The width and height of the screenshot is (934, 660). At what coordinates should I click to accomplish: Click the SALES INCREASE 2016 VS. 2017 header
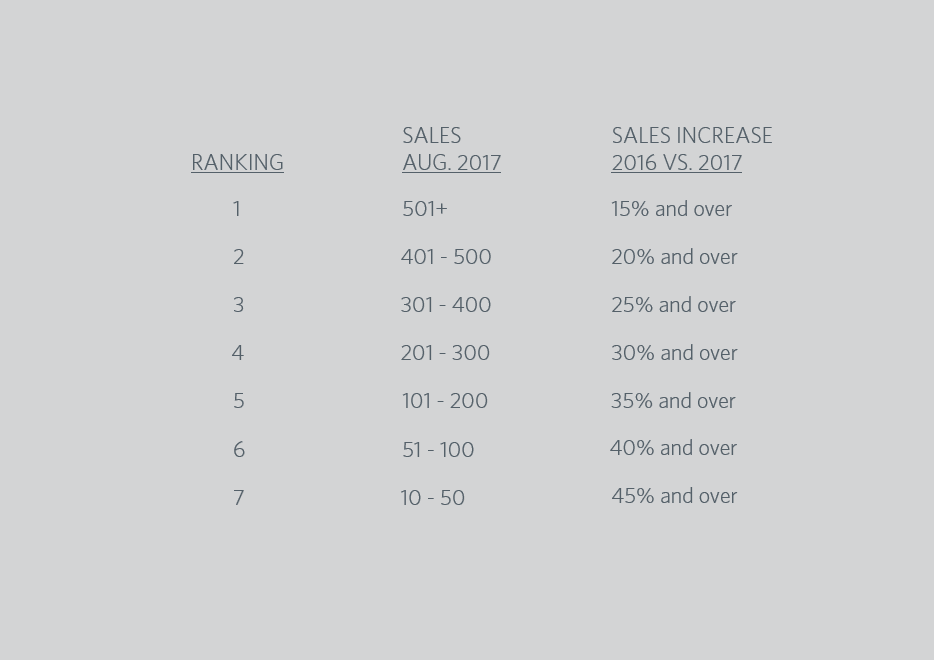(691, 150)
